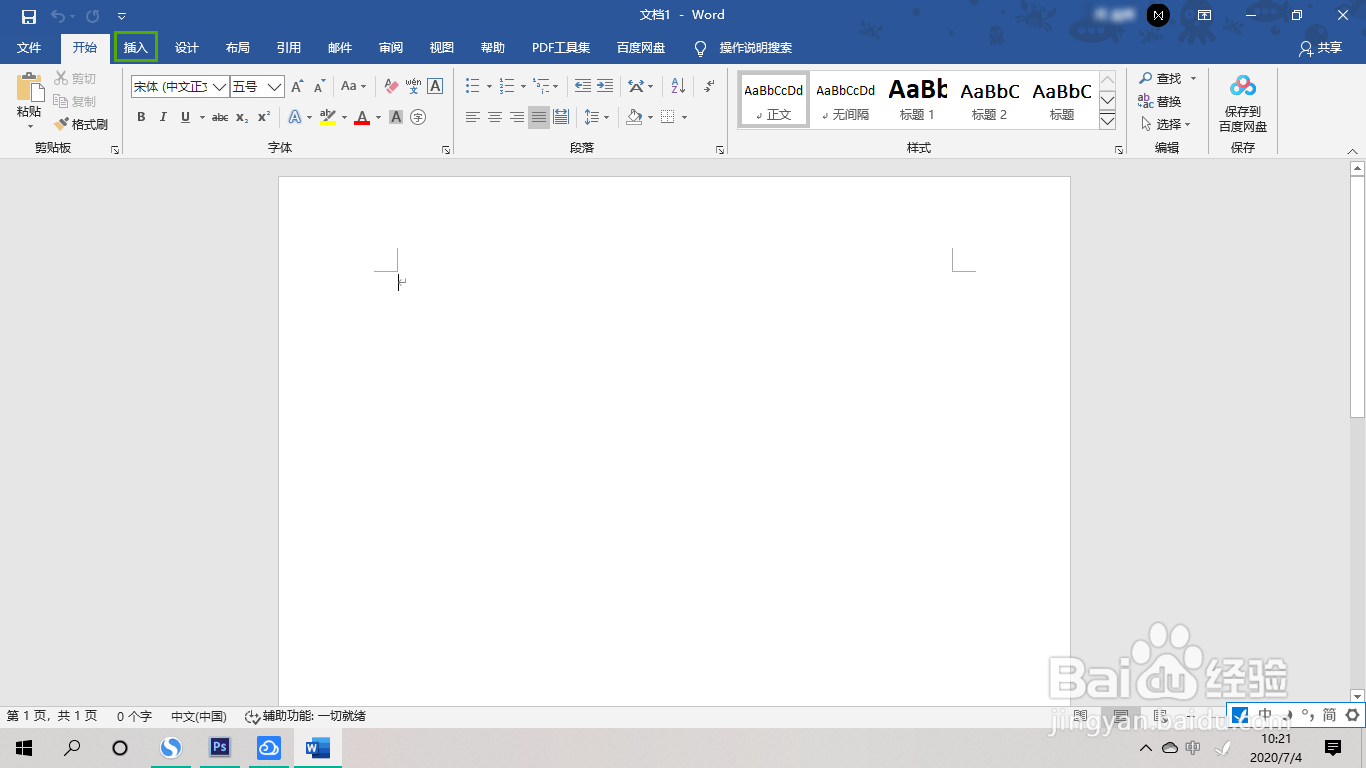Align text left
The image size is (1366, 768).
click(473, 117)
